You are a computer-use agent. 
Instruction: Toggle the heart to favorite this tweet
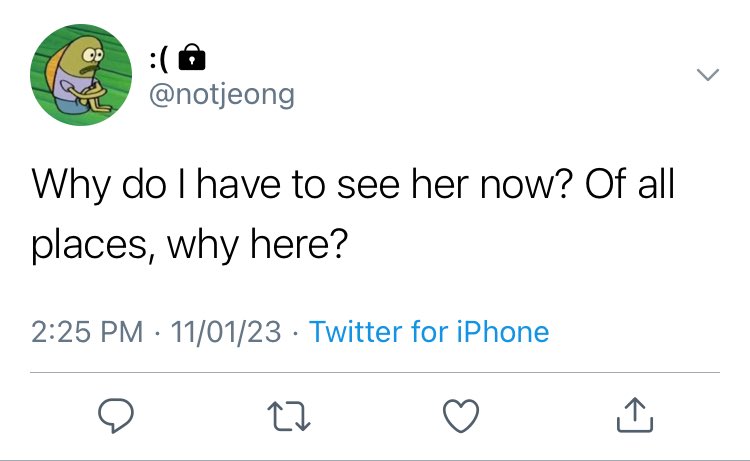pos(461,416)
